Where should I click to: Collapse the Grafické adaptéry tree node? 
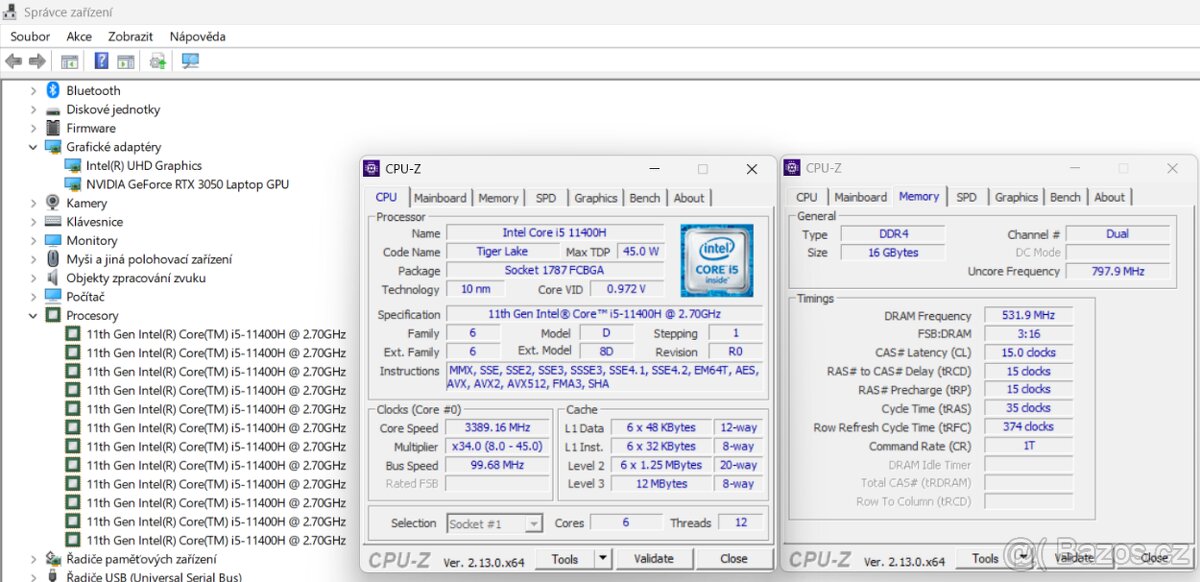(x=33, y=146)
